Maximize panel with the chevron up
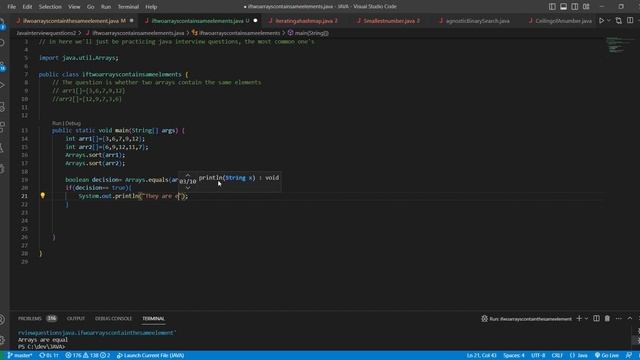 click(630, 318)
